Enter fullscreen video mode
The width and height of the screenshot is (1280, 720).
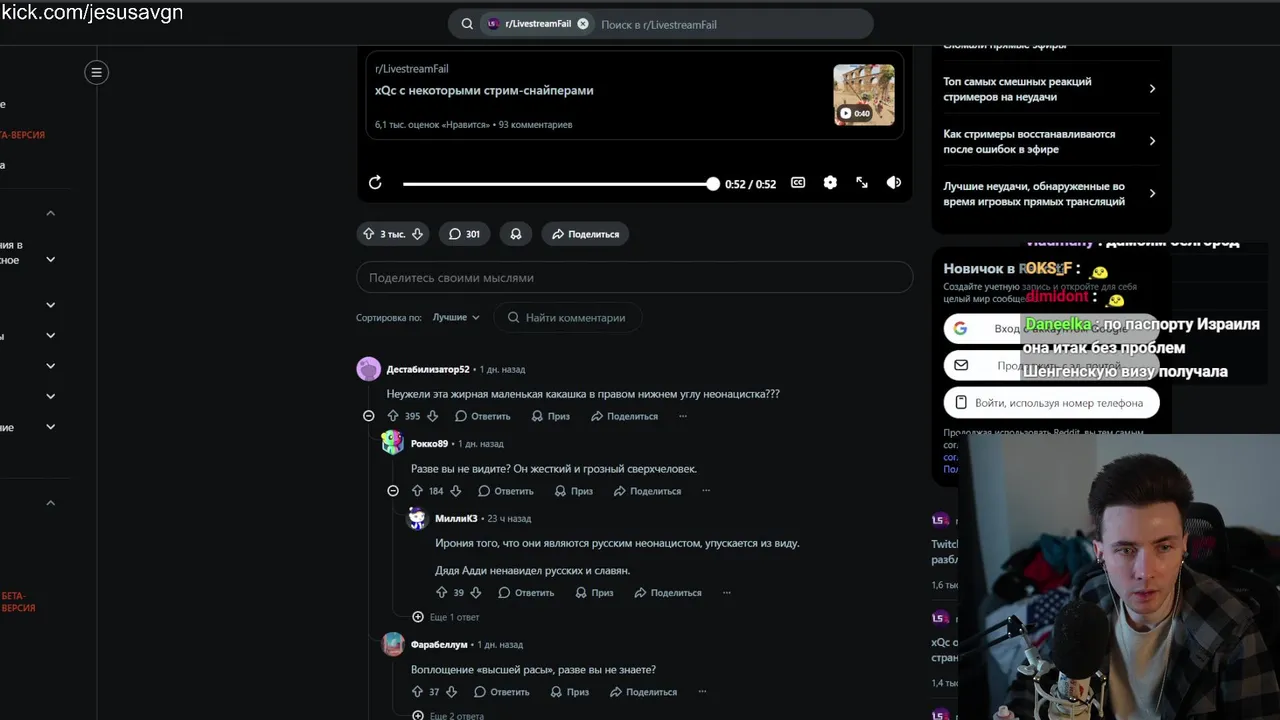tap(862, 183)
